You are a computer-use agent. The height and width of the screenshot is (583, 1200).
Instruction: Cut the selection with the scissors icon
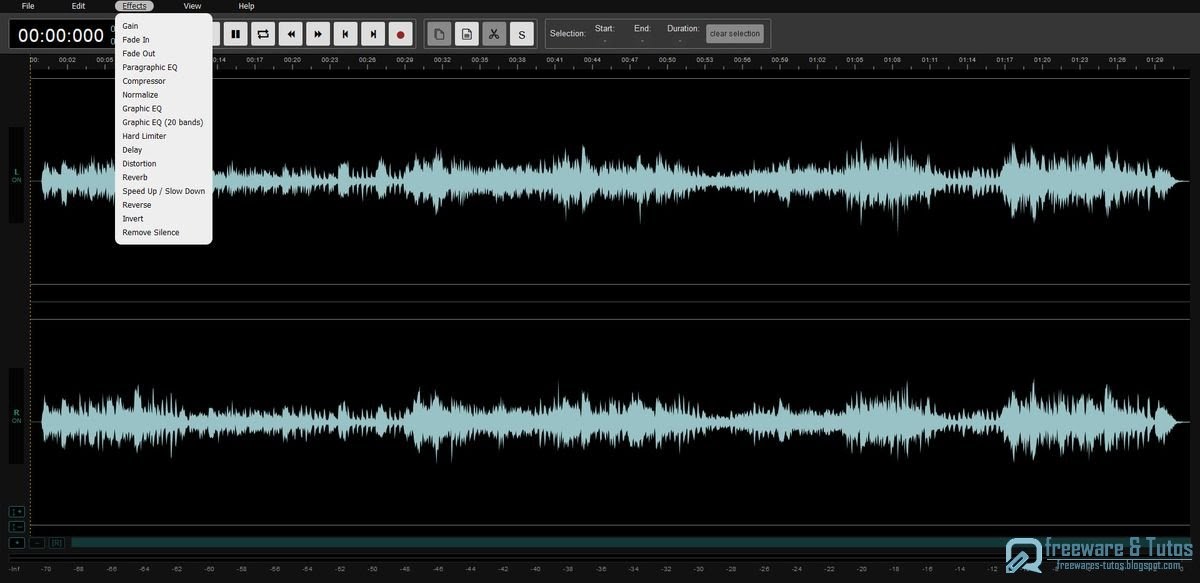pos(493,33)
